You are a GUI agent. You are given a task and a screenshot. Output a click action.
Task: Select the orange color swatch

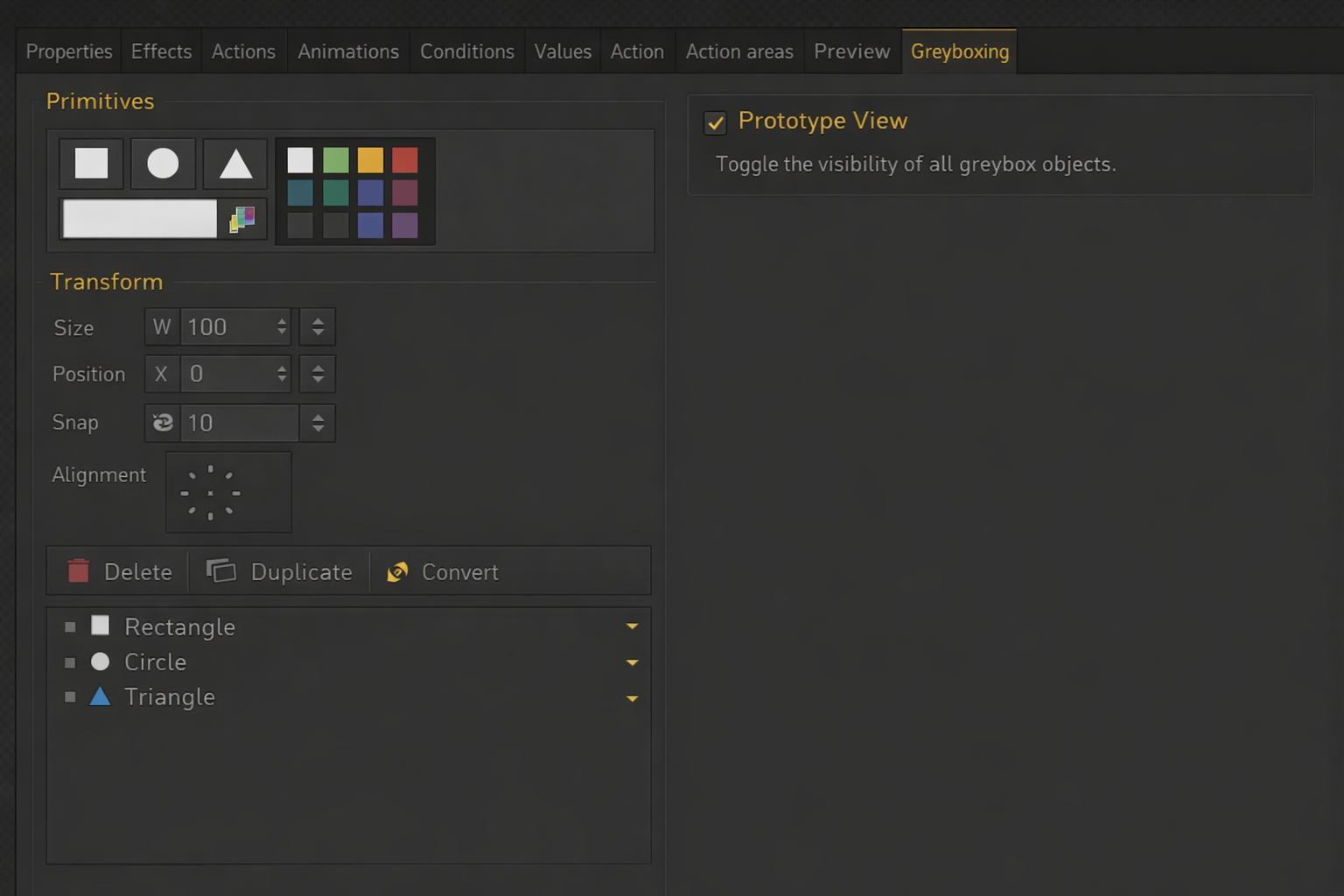(370, 160)
